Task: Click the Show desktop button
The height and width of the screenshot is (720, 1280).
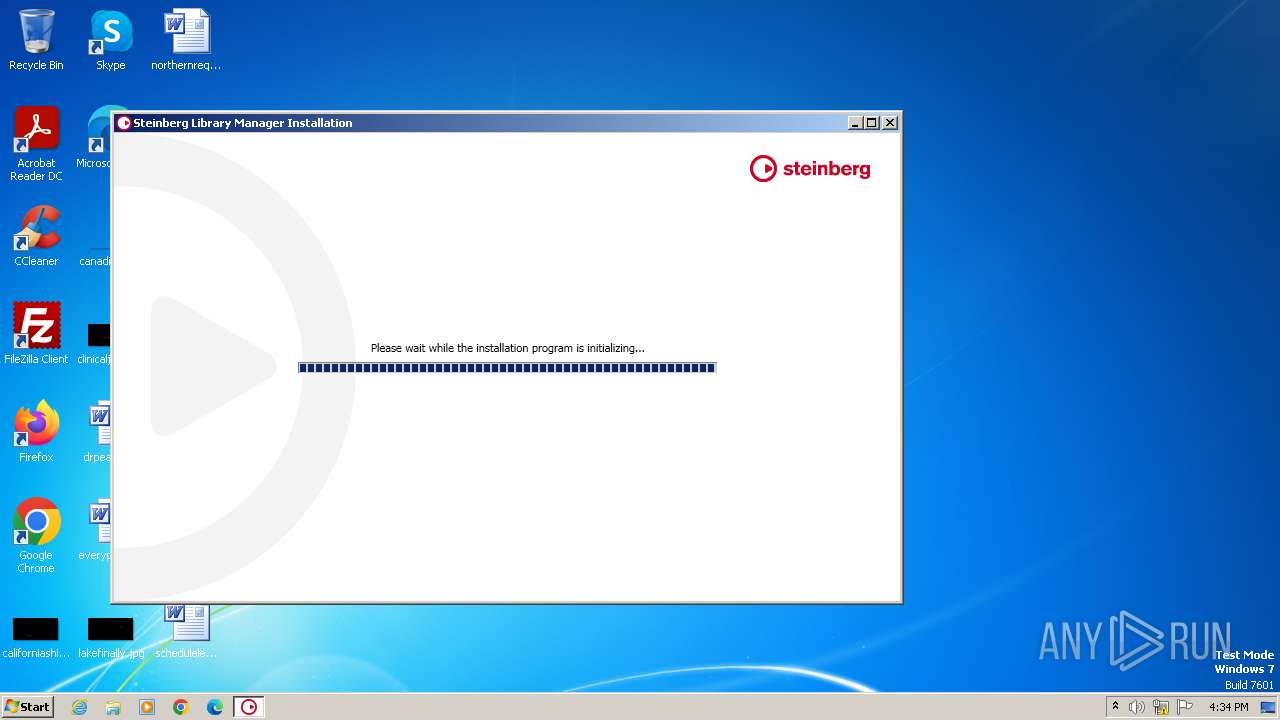Action: (x=1268, y=707)
